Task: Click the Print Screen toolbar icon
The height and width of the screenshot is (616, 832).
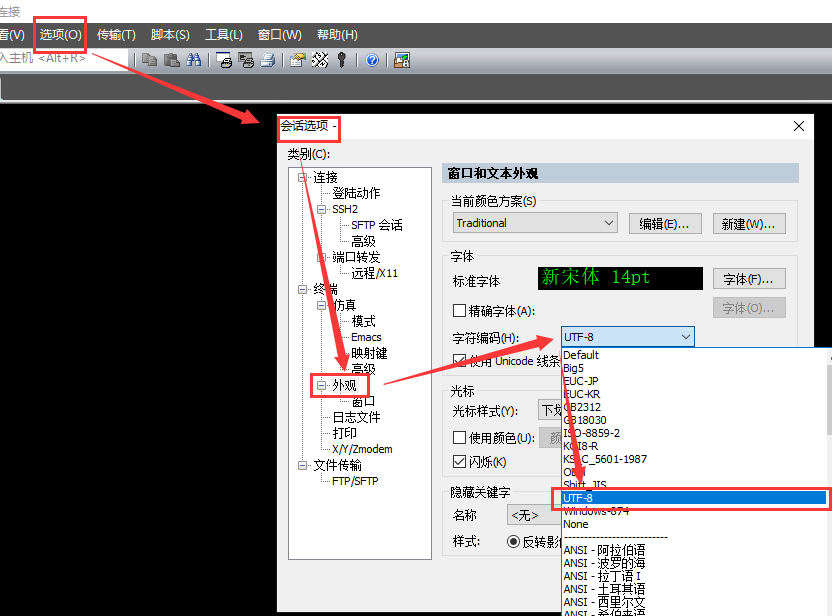Action: click(x=224, y=60)
